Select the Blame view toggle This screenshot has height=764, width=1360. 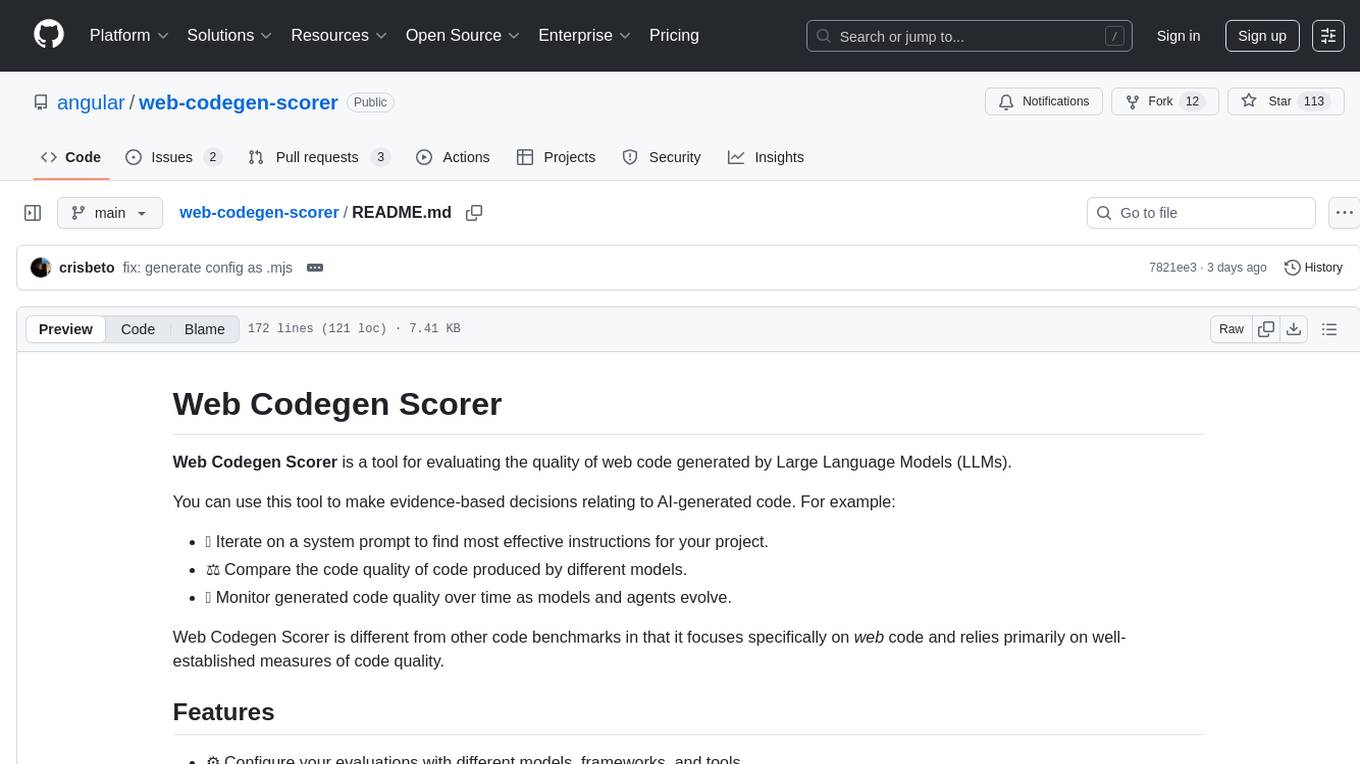point(204,329)
